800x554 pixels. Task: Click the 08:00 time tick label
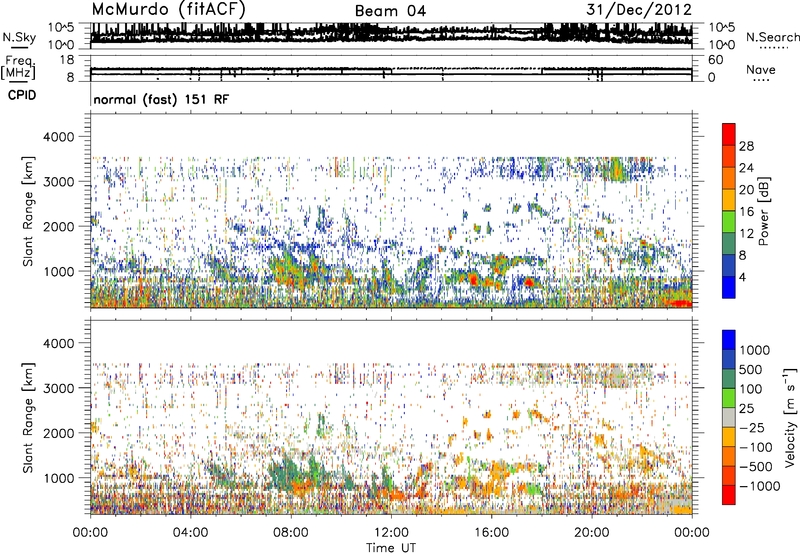click(x=291, y=533)
